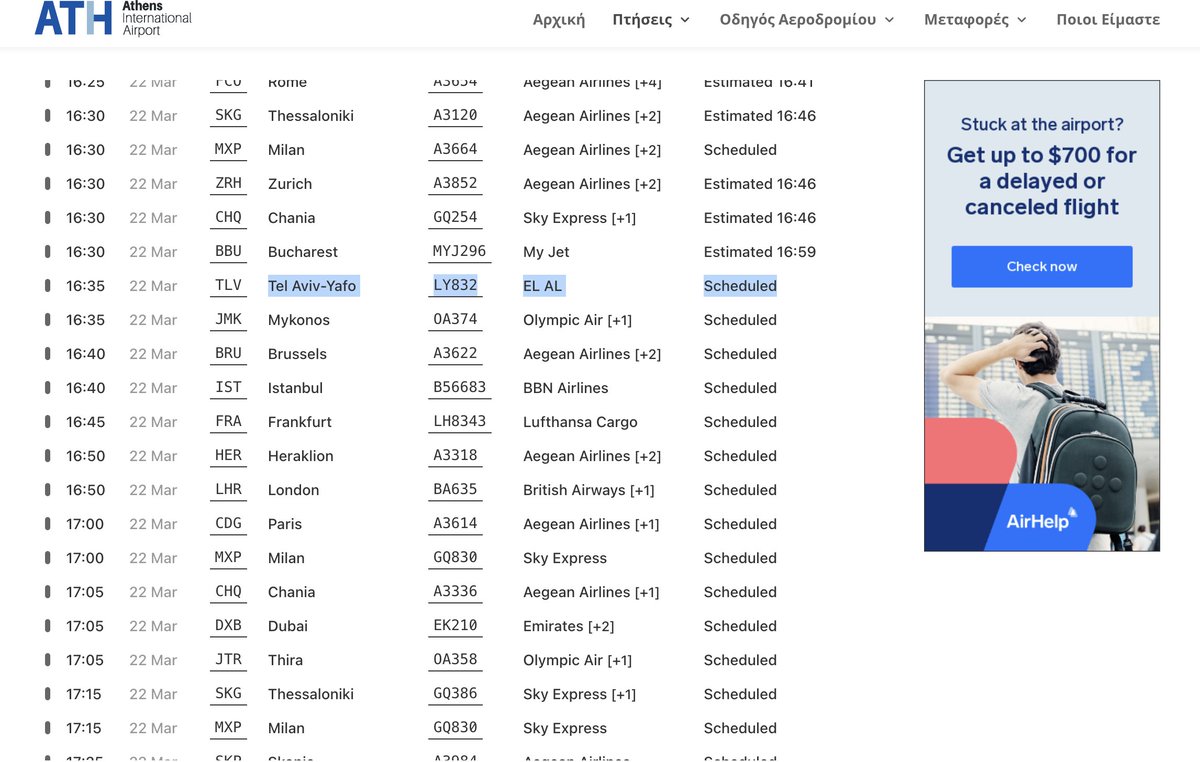Image resolution: width=1200 pixels, height=762 pixels.
Task: Open the Αρχική menu item
Action: tap(559, 19)
